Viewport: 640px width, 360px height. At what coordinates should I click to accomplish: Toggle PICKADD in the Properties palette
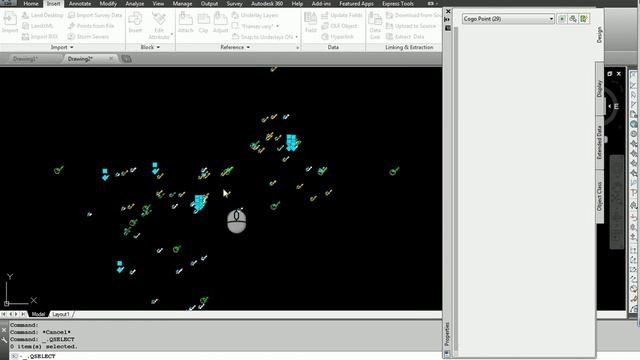(562, 19)
